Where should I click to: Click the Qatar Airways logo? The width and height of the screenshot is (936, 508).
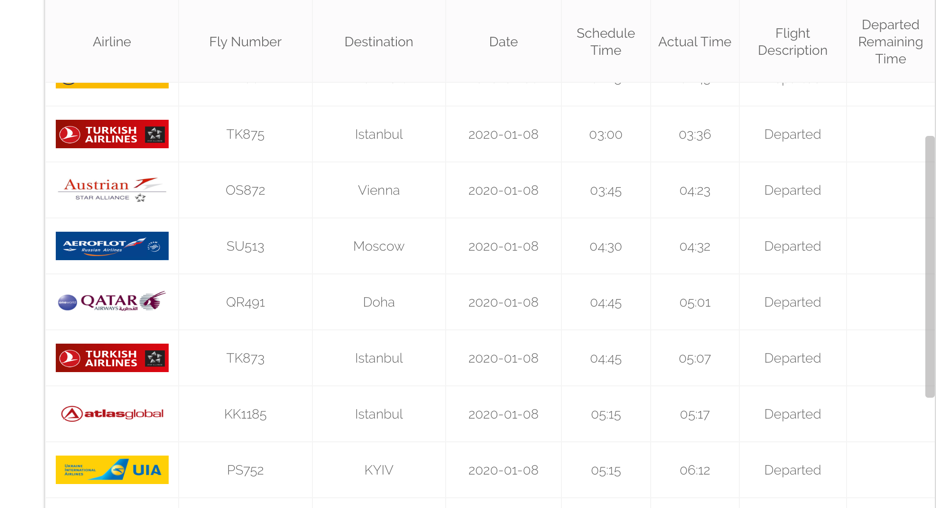click(x=112, y=302)
